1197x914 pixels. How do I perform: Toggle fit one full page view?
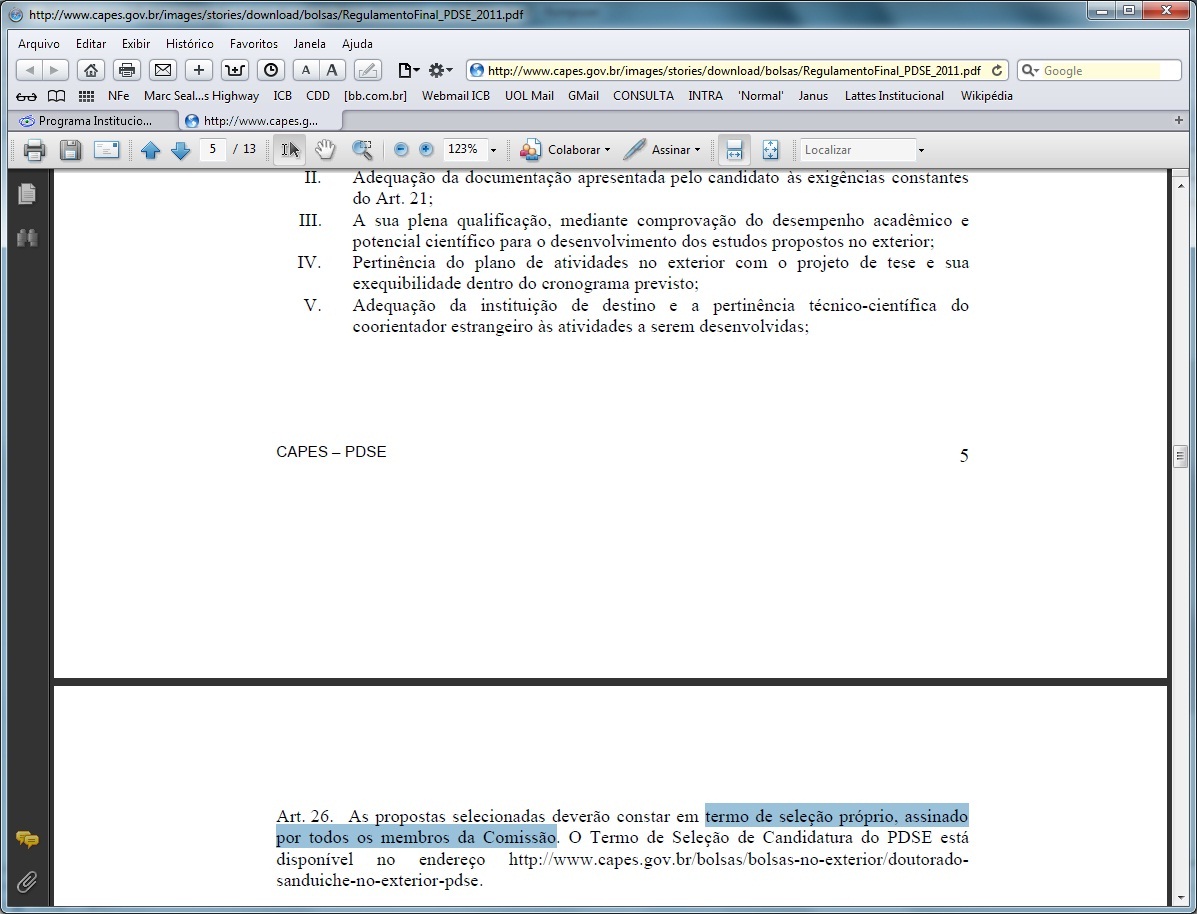(771, 150)
